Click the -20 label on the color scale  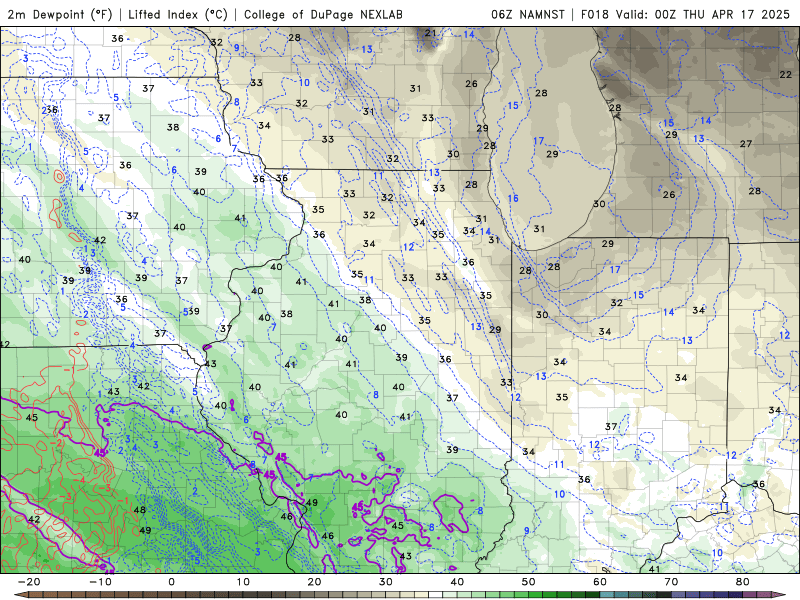pyautogui.click(x=28, y=582)
